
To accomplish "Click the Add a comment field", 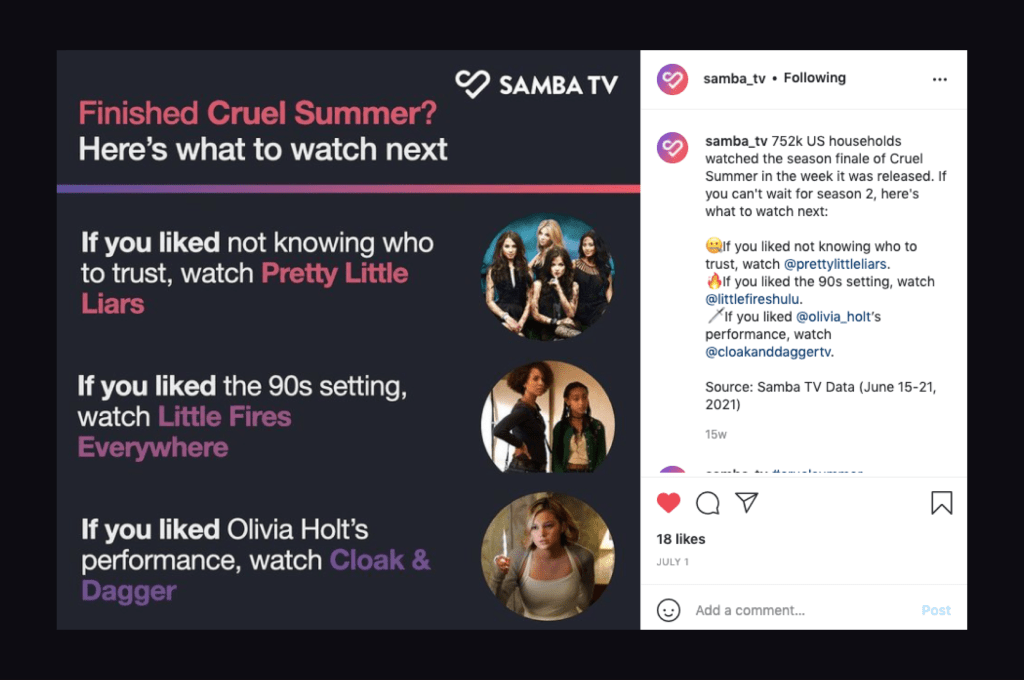I will point(803,610).
